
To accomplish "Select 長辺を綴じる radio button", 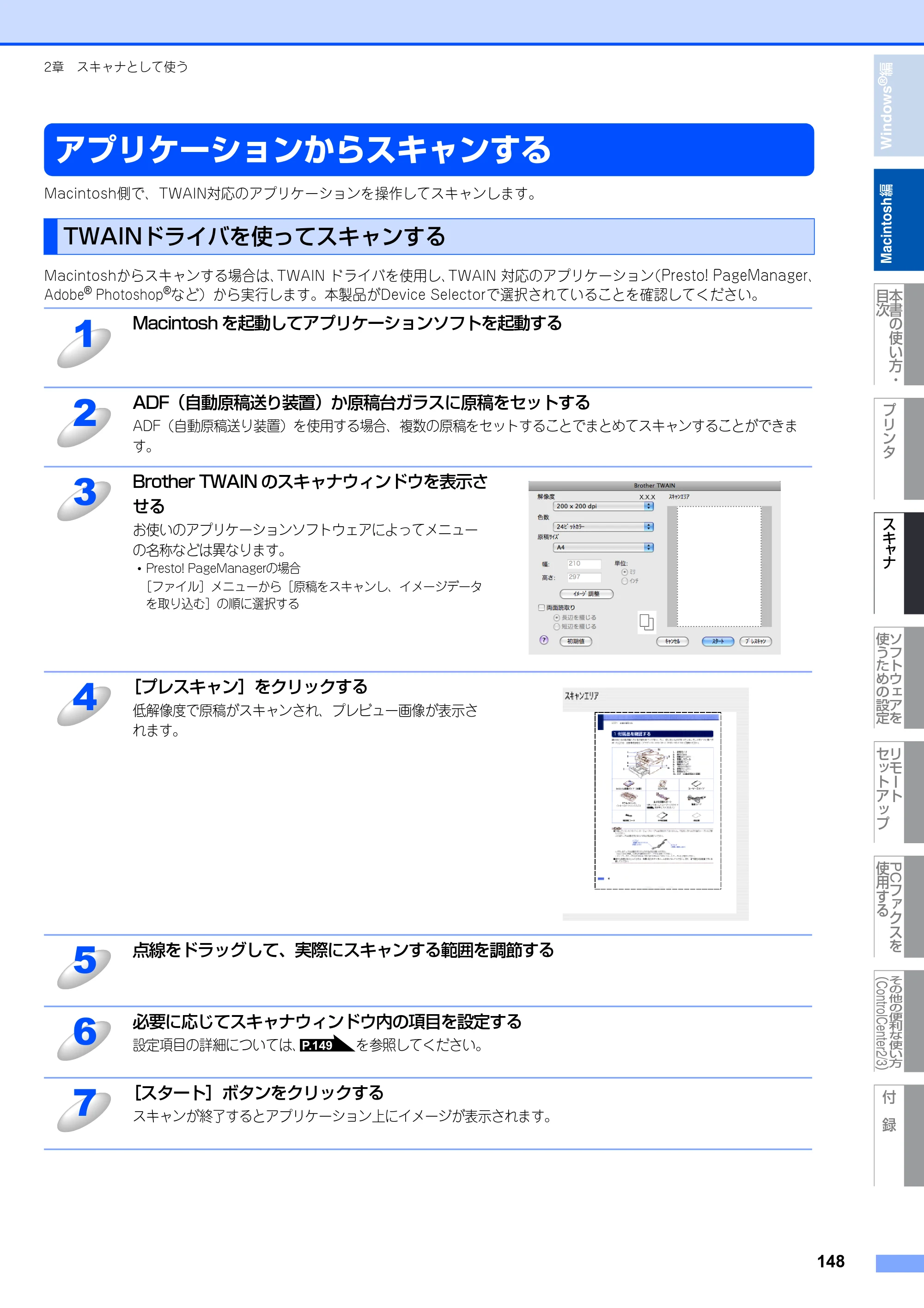I will [556, 618].
